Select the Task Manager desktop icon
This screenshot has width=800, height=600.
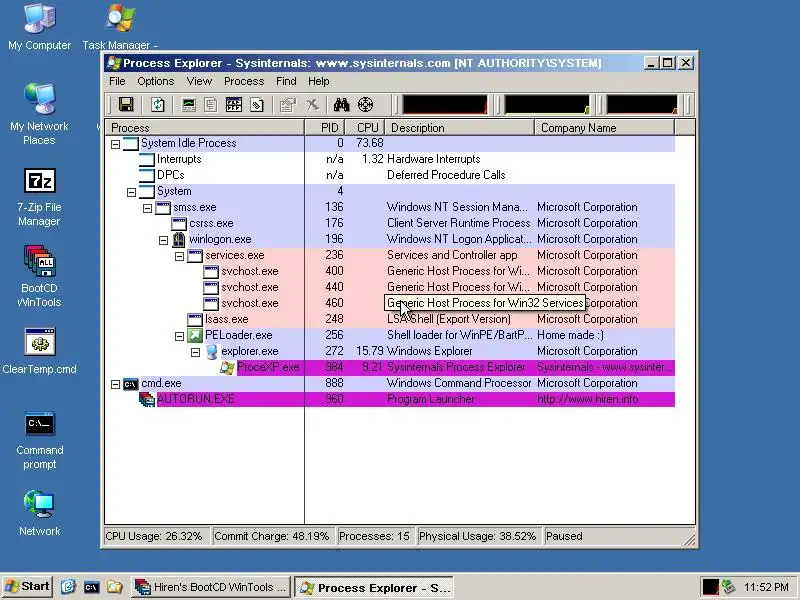click(x=119, y=27)
